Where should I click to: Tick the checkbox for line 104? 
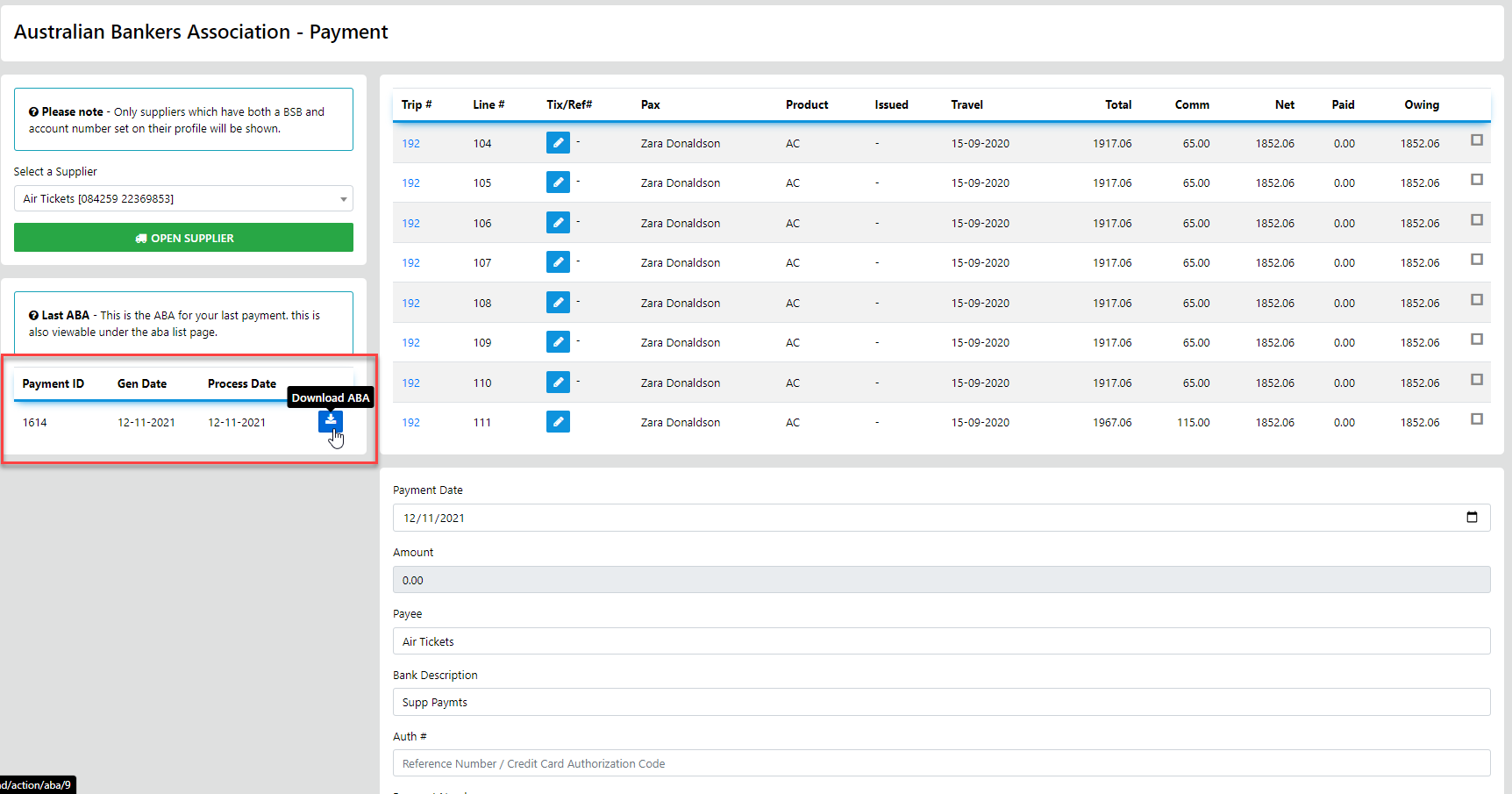tap(1477, 140)
